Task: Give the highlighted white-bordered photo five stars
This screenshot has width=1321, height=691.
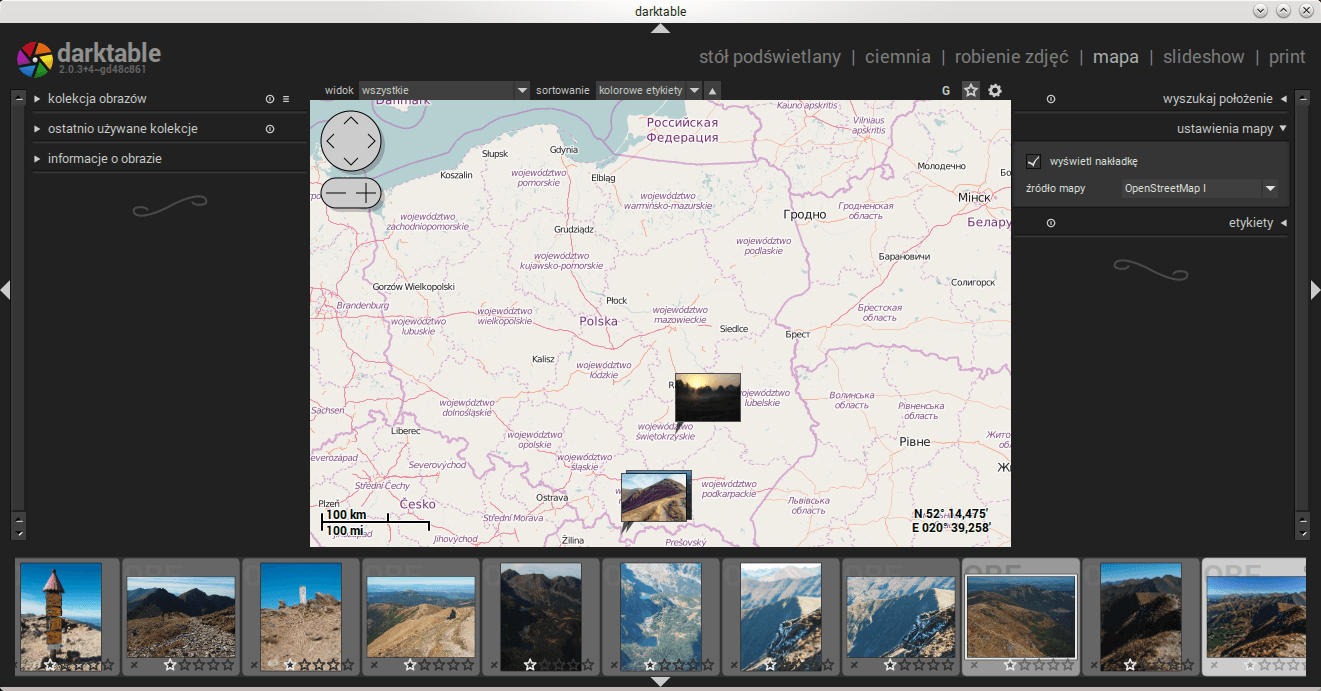Action: pyautogui.click(x=1068, y=665)
